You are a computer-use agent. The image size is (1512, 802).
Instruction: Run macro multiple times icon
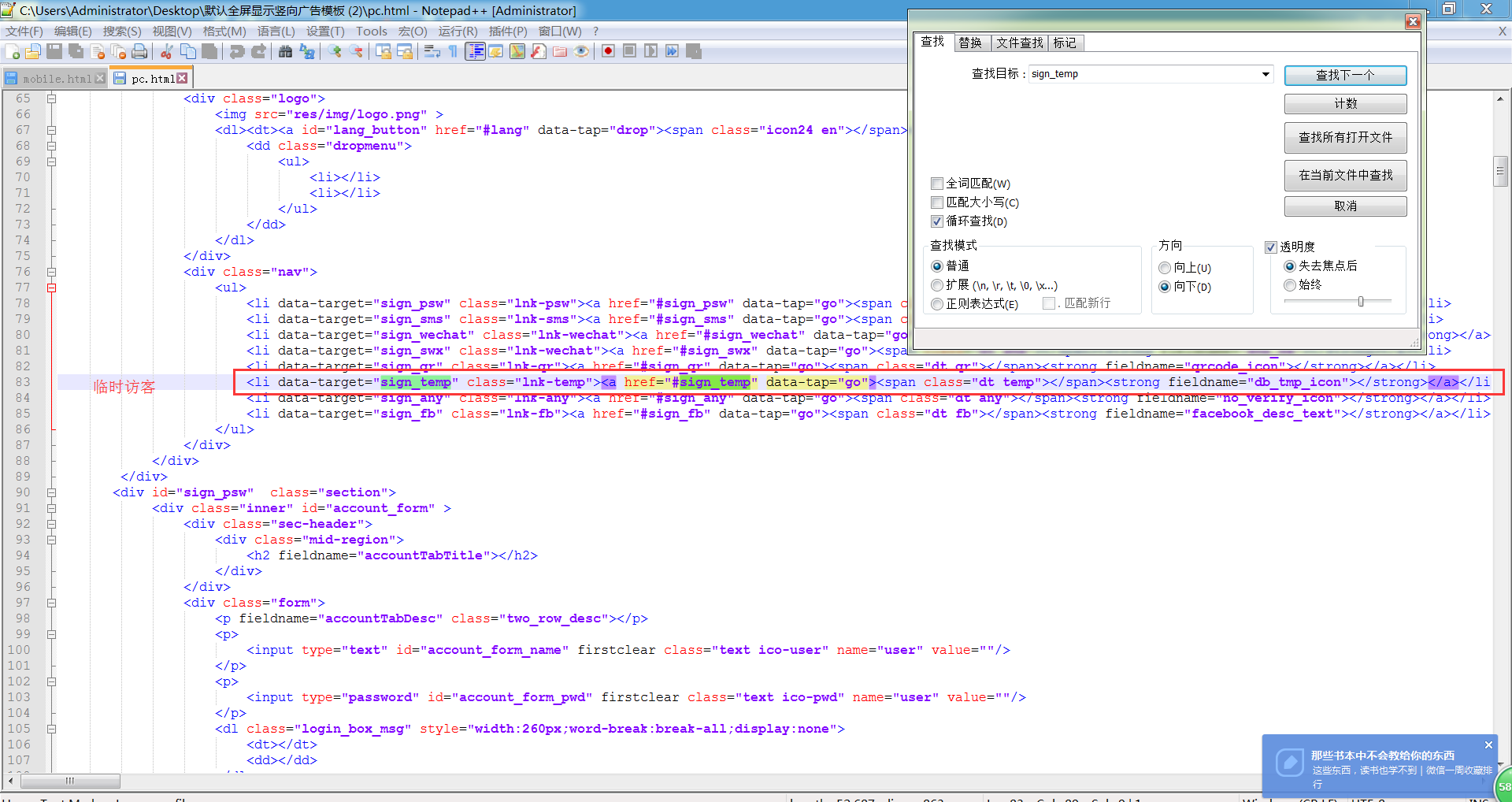click(x=672, y=51)
